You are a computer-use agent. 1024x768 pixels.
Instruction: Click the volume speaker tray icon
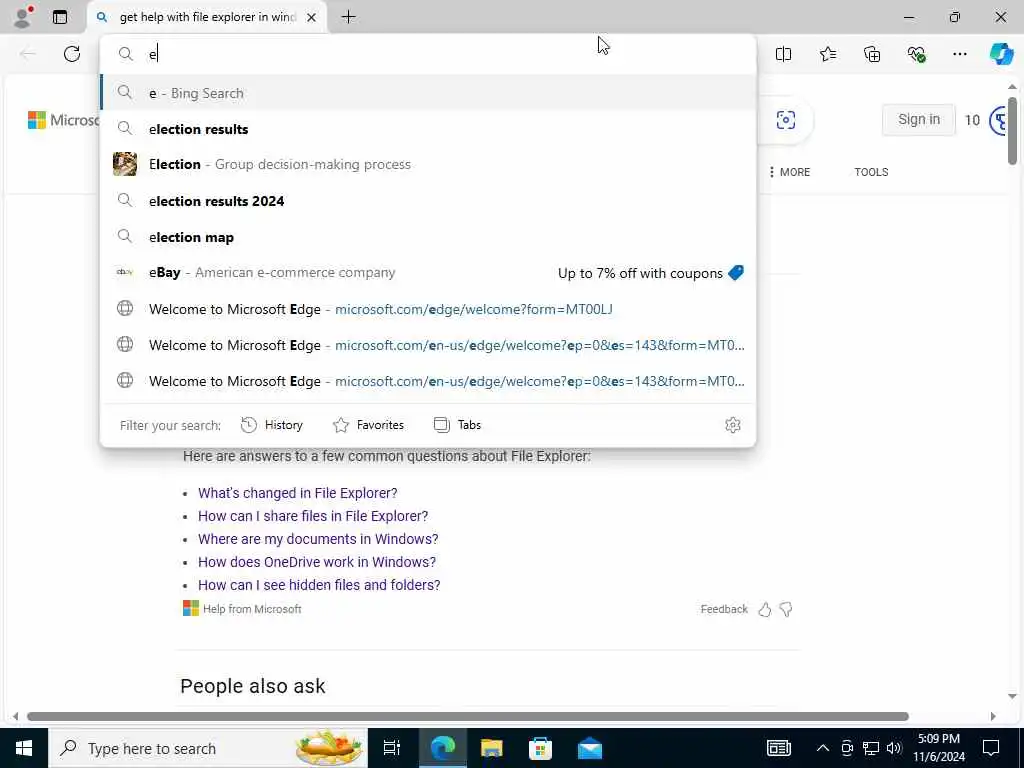tap(894, 748)
